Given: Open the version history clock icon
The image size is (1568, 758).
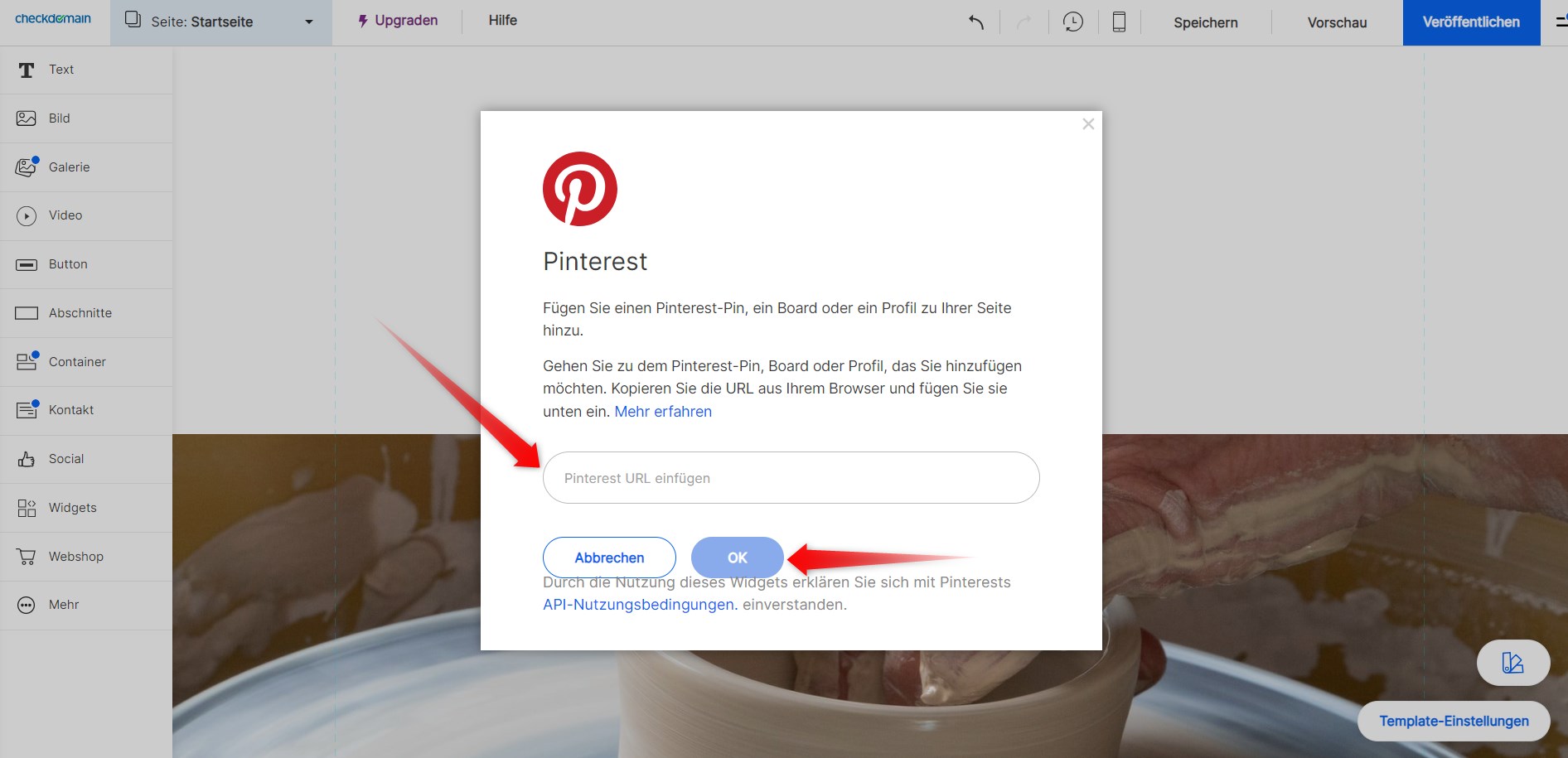Looking at the screenshot, I should click(1072, 22).
